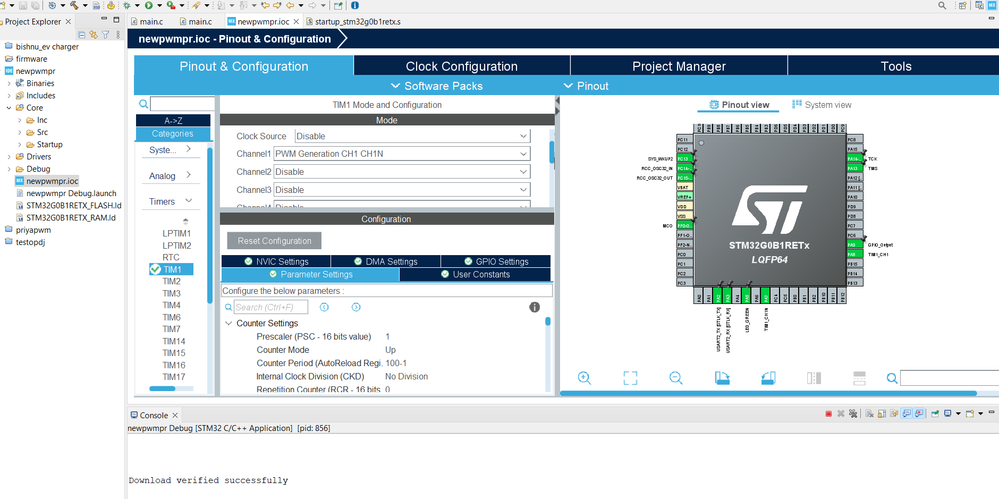Viewport: 999px width, 499px height.
Task: Open the Console display selection icon
Action: point(949,414)
